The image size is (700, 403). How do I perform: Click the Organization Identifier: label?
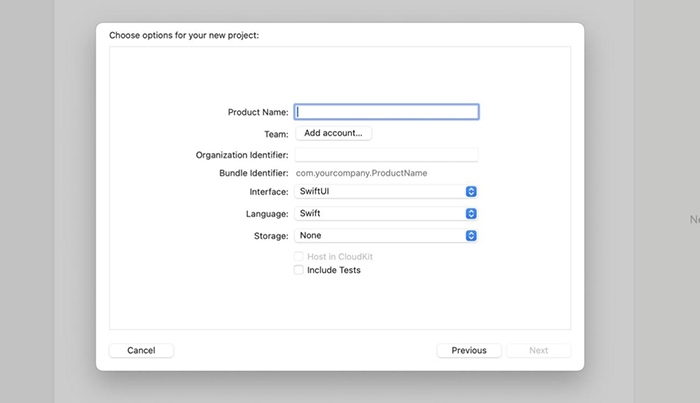tap(242, 155)
